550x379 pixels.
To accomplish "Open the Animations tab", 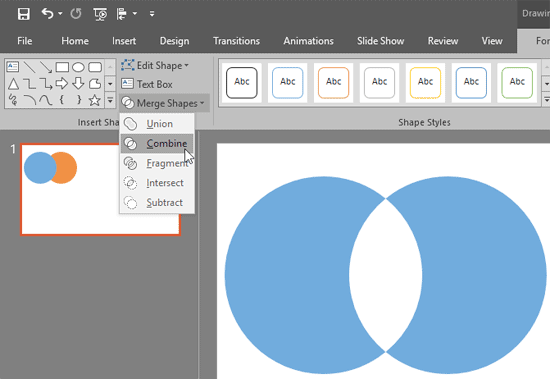I will (x=308, y=41).
